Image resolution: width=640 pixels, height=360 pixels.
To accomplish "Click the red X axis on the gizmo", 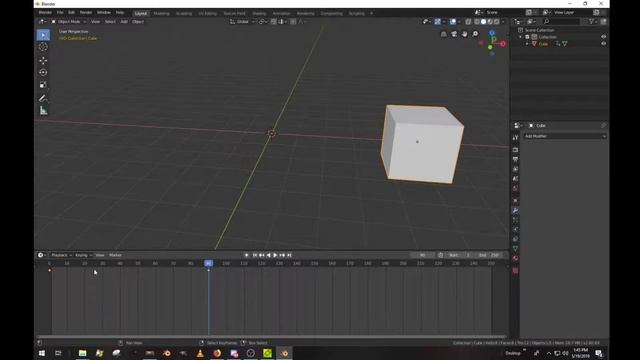I will [503, 44].
